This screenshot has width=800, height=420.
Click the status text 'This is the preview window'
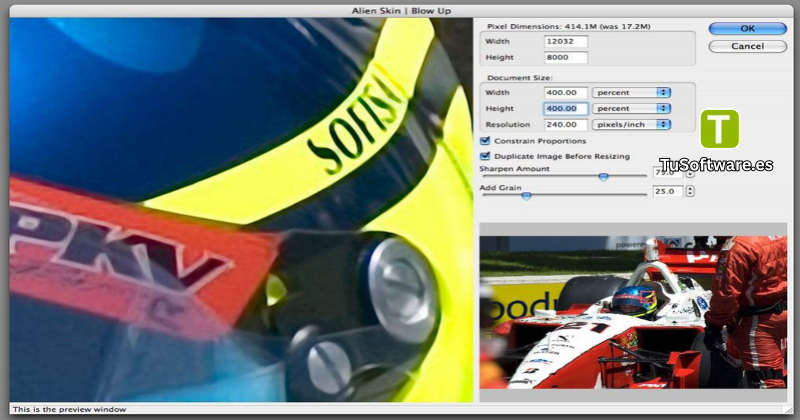(x=69, y=409)
